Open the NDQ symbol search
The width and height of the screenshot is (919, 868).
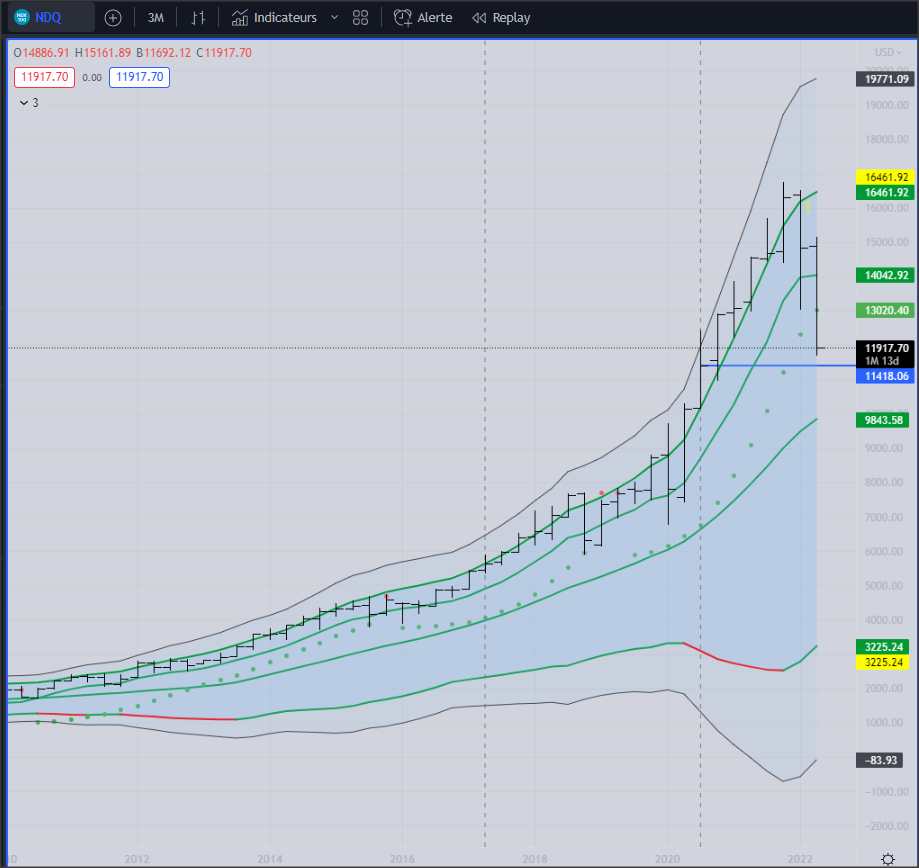(51, 18)
